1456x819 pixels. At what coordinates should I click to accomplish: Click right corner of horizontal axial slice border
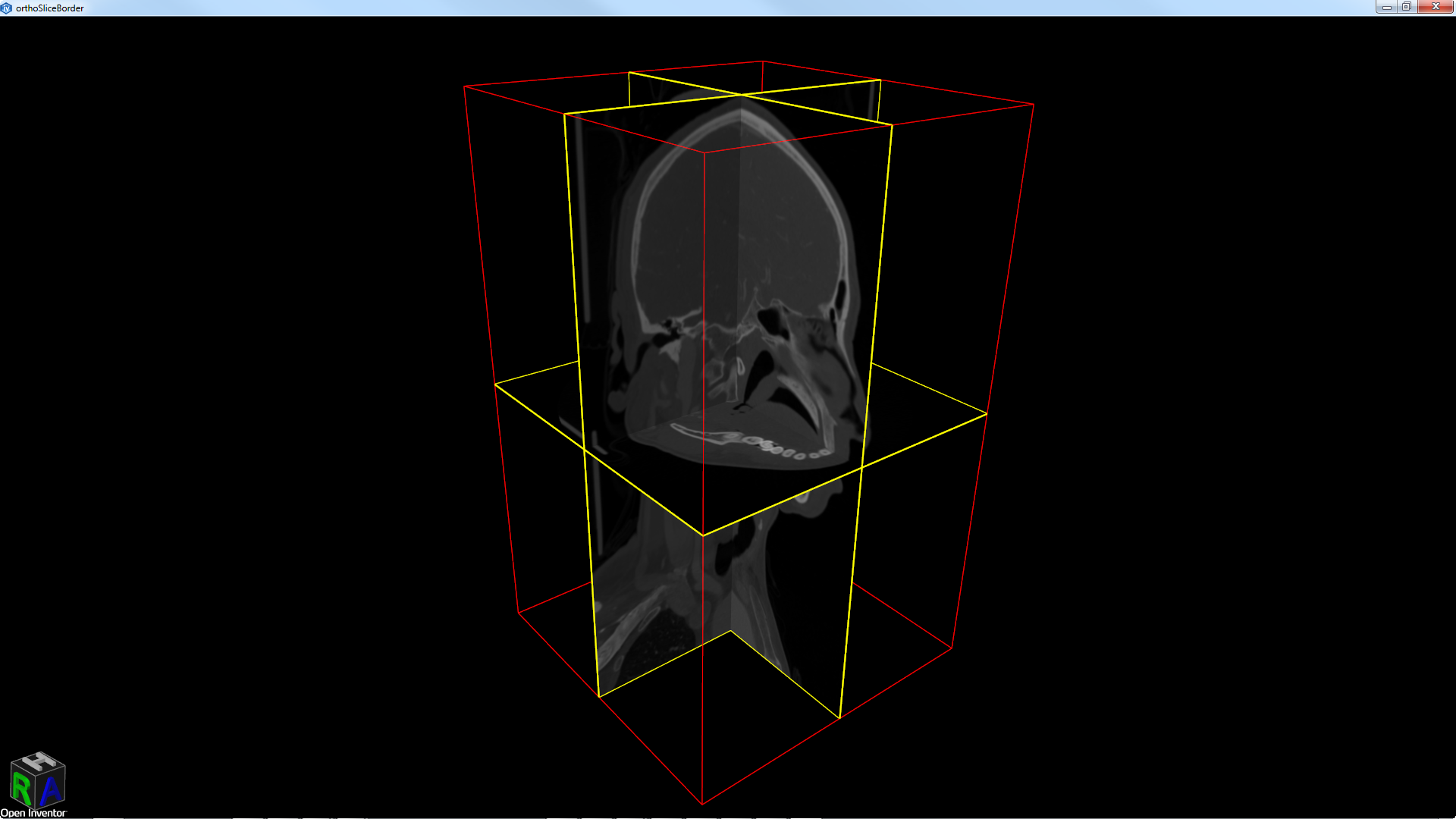click(x=987, y=414)
